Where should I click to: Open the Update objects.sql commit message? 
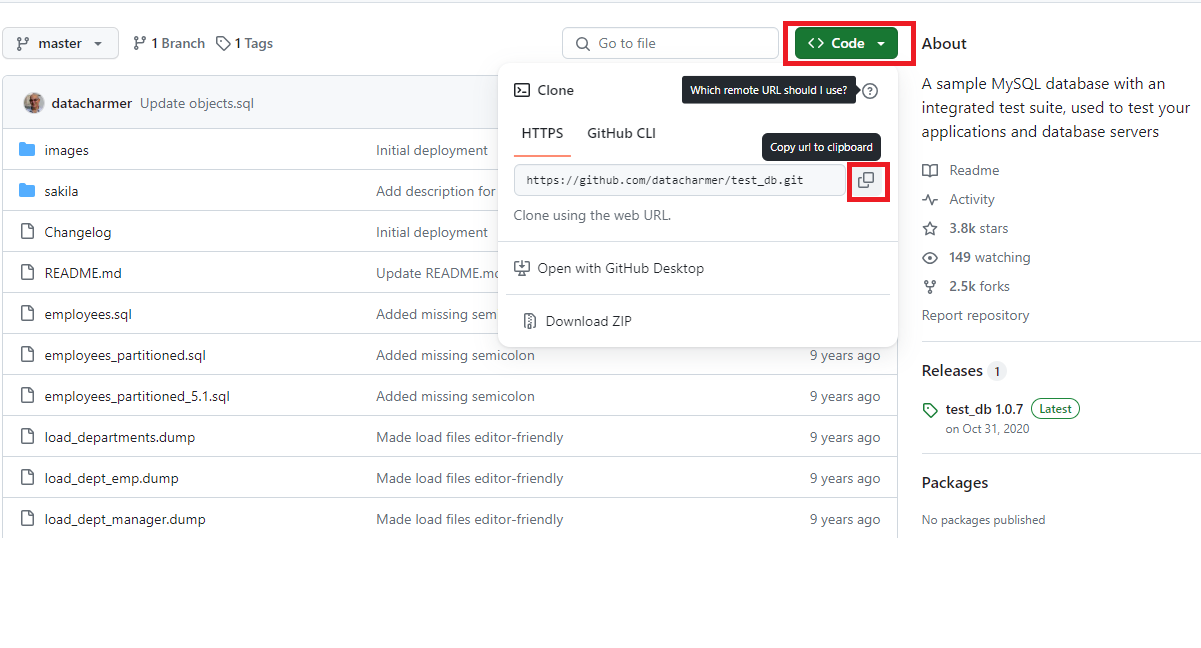pos(197,103)
